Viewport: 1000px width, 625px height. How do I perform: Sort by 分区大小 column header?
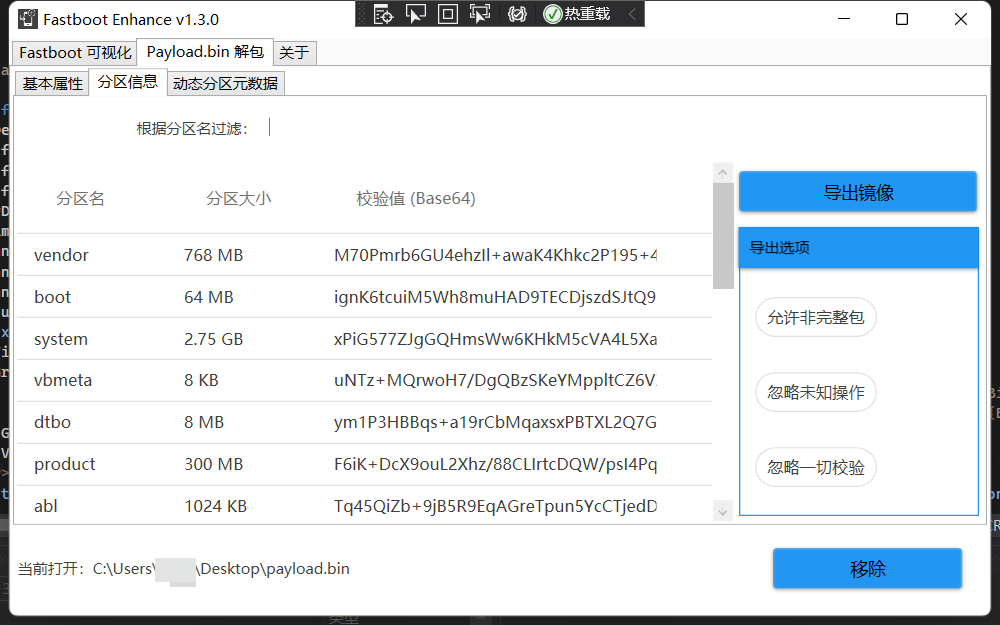click(239, 198)
